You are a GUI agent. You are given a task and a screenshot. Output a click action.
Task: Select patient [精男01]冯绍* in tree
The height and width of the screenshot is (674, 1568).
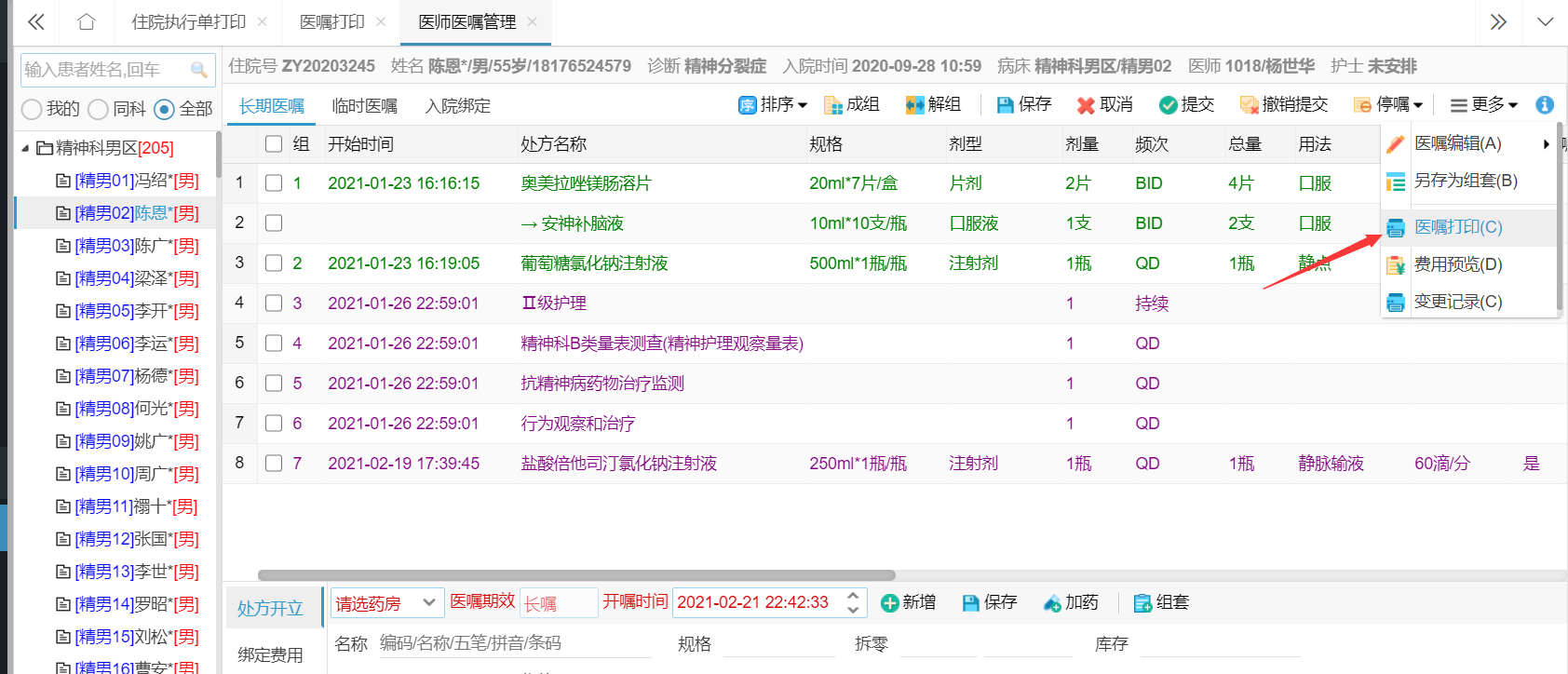click(x=128, y=181)
